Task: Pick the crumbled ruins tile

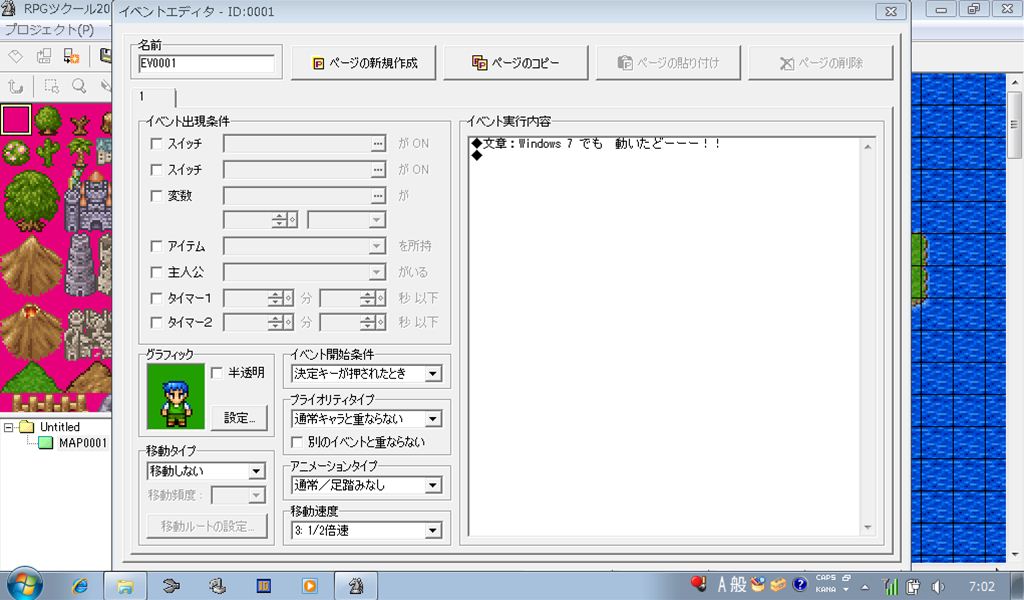Action: pos(88,334)
